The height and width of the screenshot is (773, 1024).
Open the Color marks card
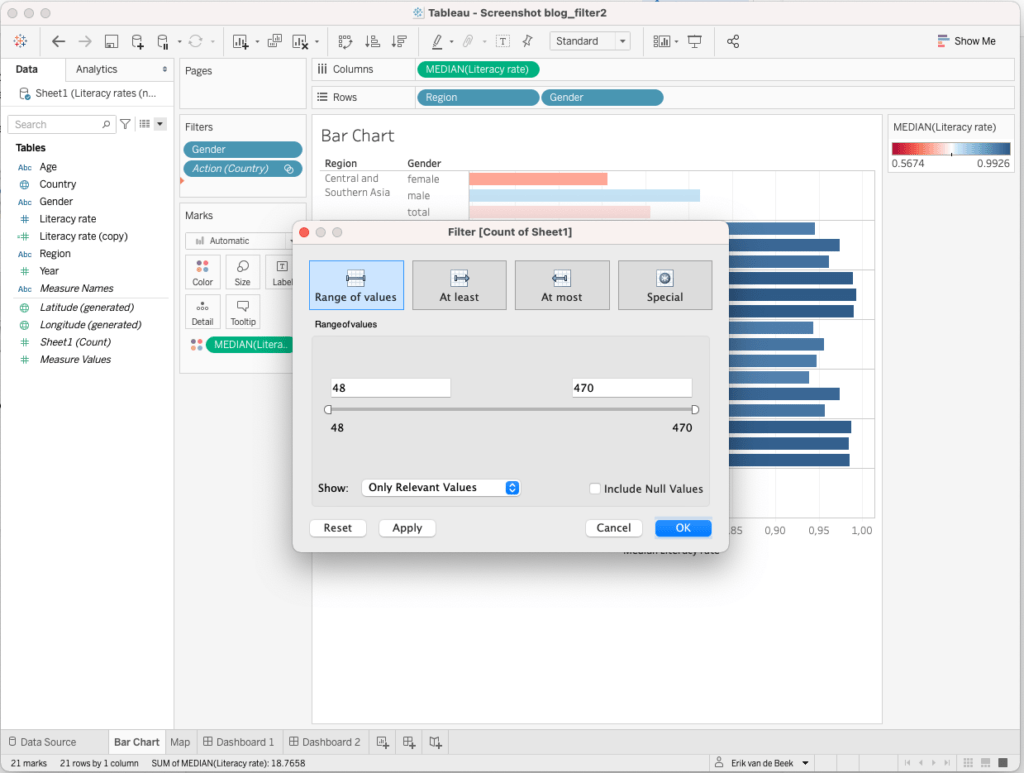[202, 272]
